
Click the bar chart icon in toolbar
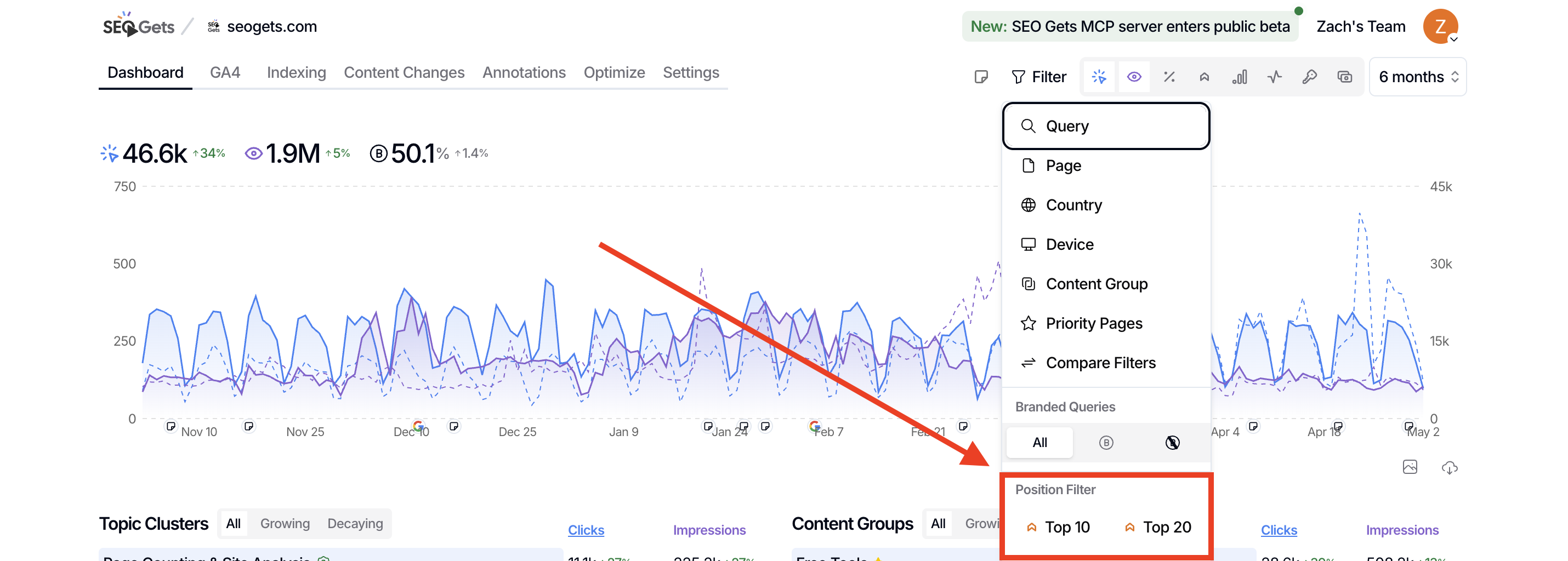(x=1239, y=77)
